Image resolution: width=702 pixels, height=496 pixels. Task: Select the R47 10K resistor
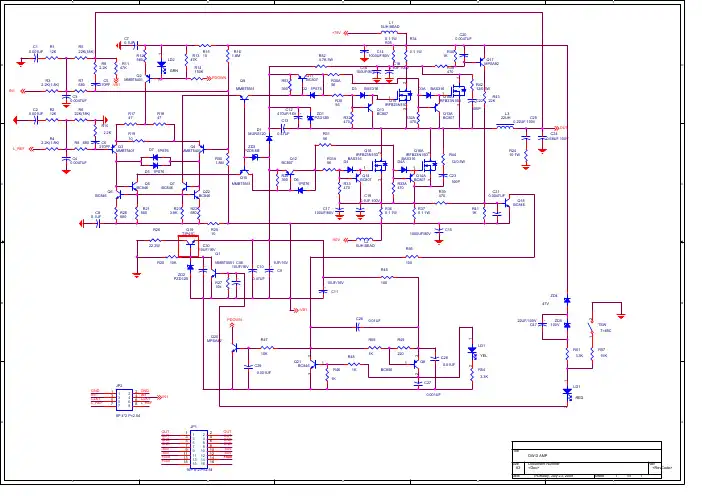coord(267,348)
